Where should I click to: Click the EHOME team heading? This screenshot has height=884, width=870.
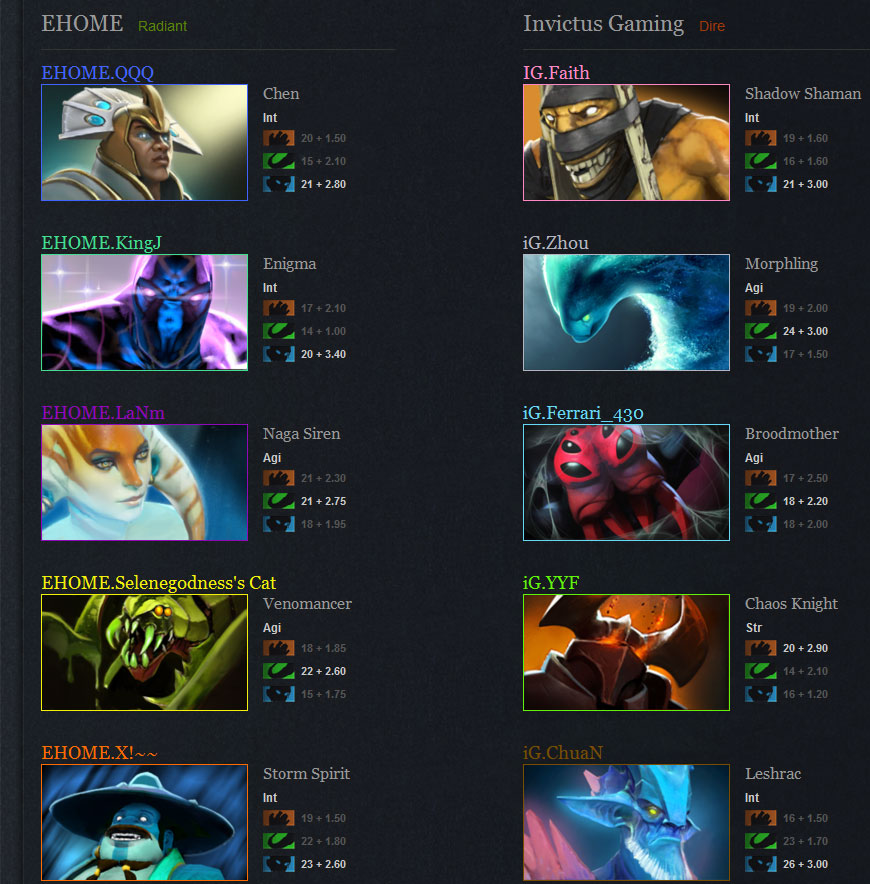(x=82, y=24)
